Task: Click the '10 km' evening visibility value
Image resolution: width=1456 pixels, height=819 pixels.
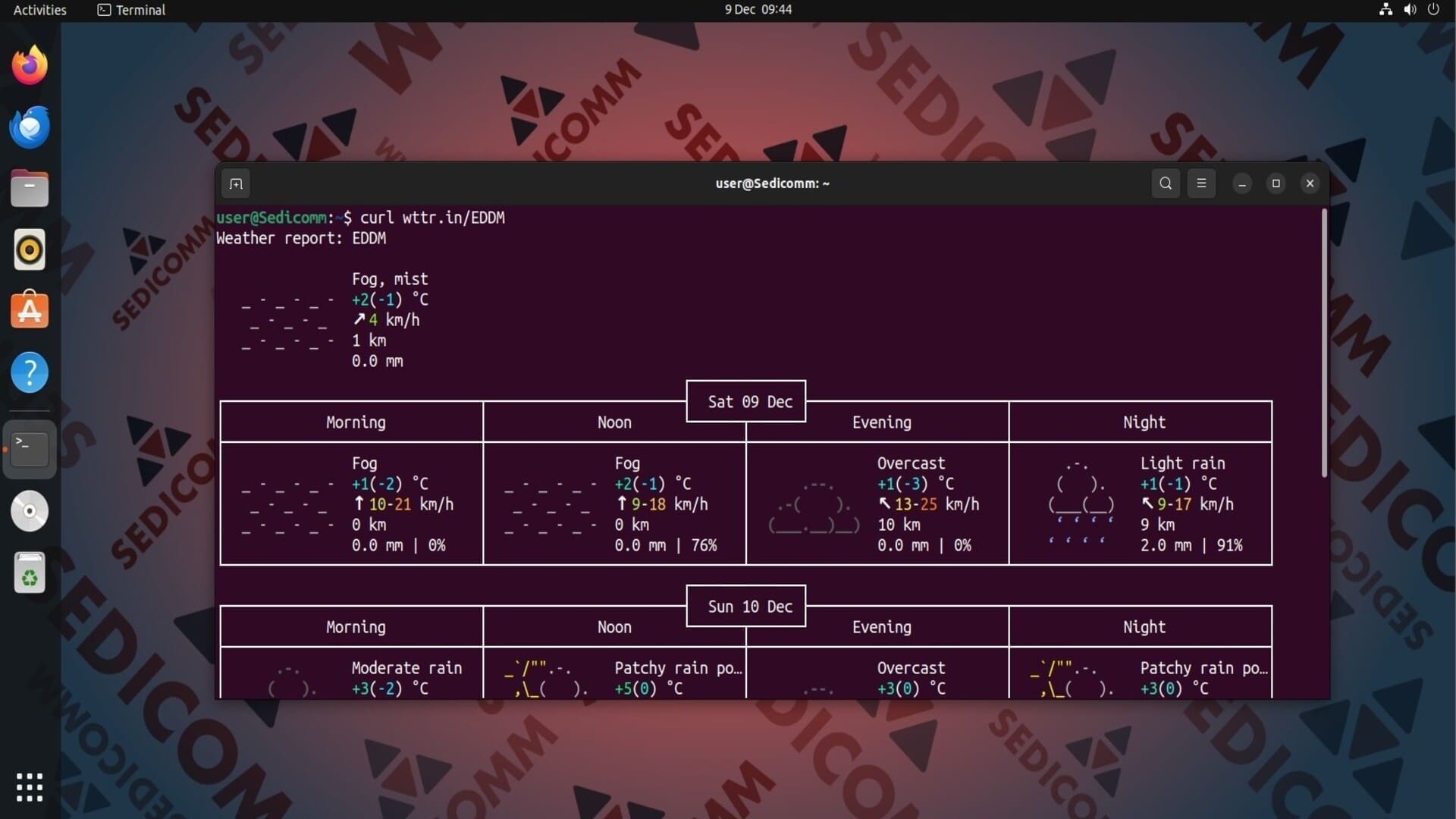Action: point(899,525)
